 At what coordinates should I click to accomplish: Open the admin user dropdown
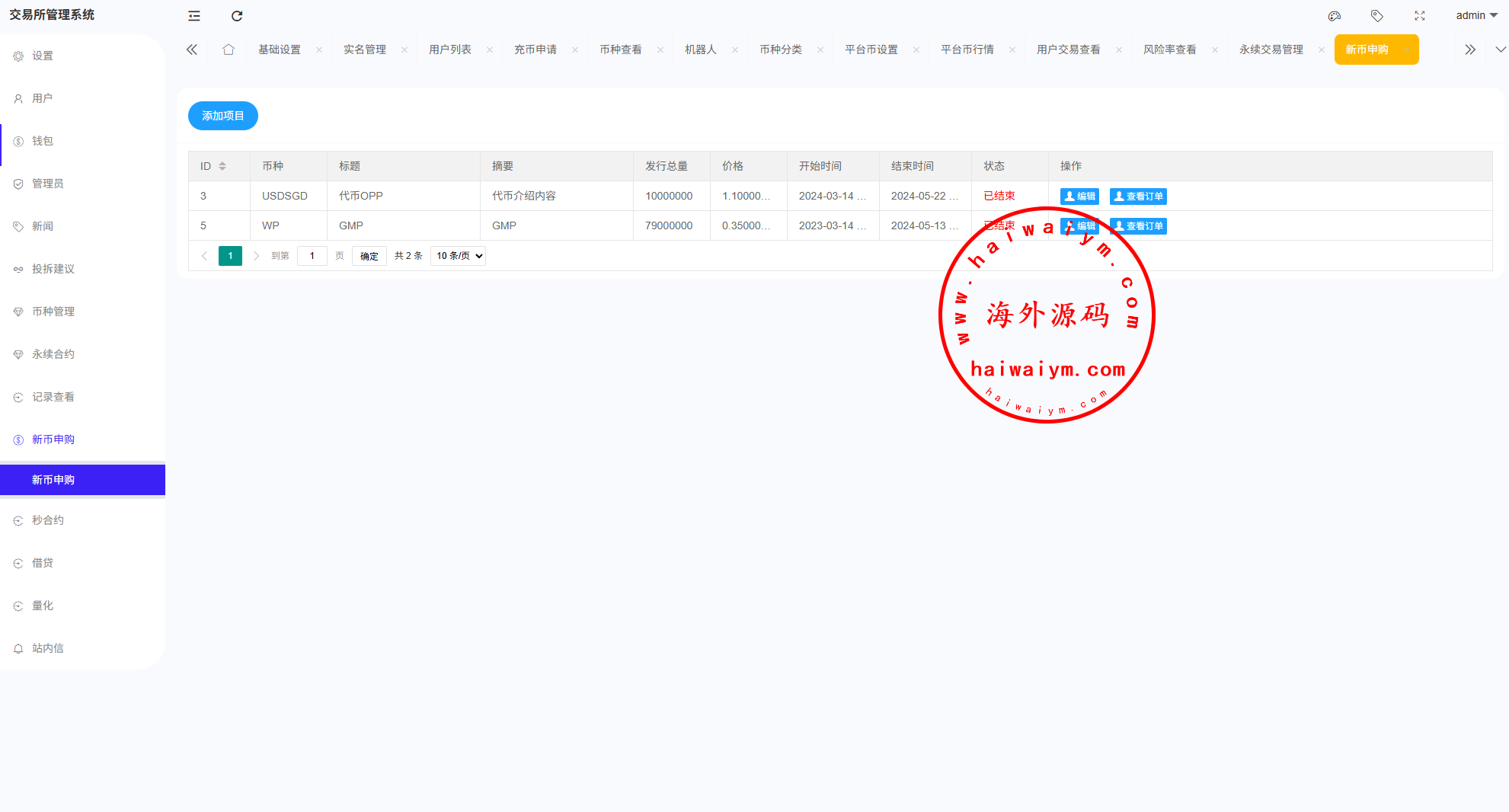1475,16
